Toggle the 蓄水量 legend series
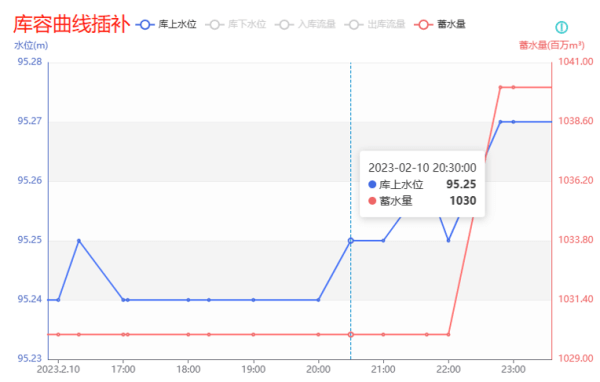This screenshot has width=600, height=382. point(440,24)
